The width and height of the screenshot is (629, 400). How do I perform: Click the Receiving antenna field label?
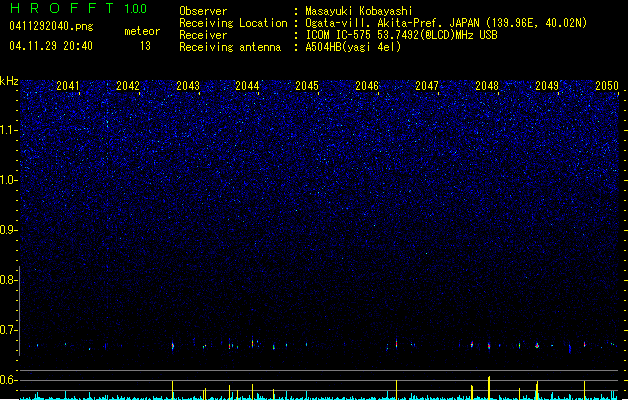[230, 47]
